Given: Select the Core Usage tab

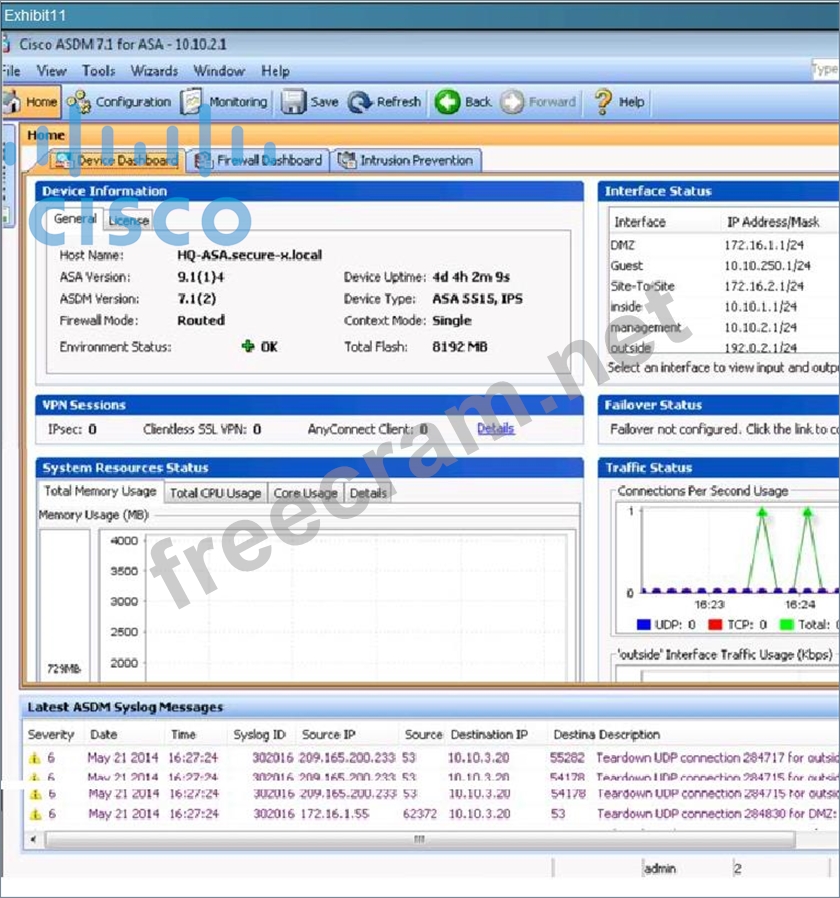Looking at the screenshot, I should 305,493.
